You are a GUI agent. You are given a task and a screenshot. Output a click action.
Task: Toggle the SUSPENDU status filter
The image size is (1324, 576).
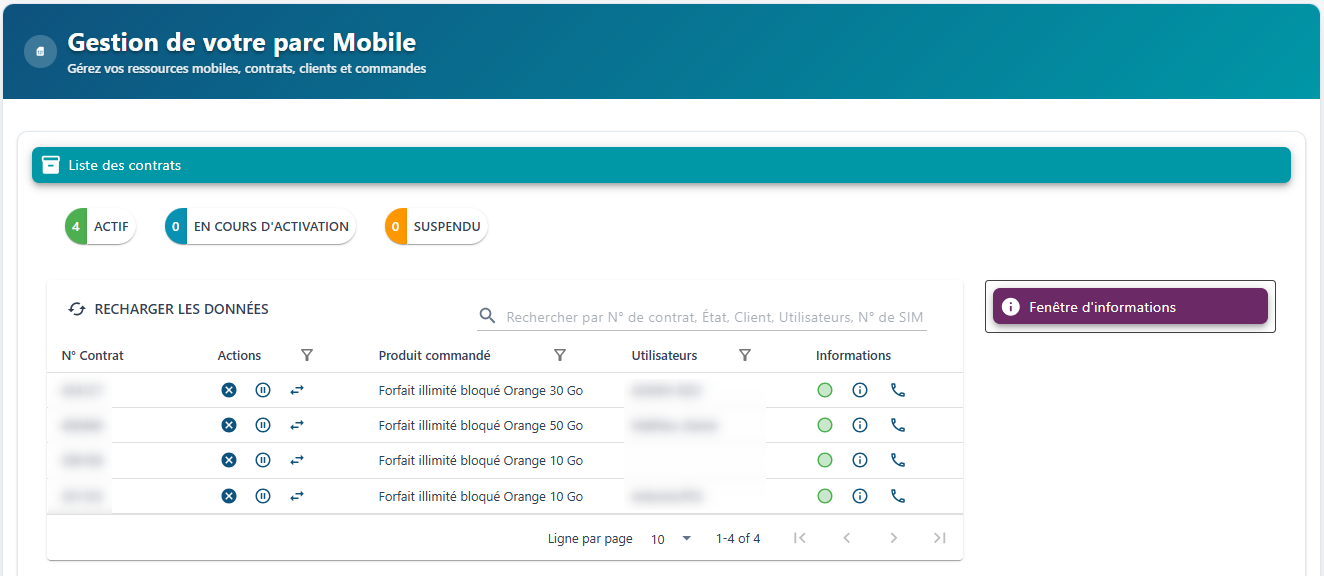(x=436, y=227)
